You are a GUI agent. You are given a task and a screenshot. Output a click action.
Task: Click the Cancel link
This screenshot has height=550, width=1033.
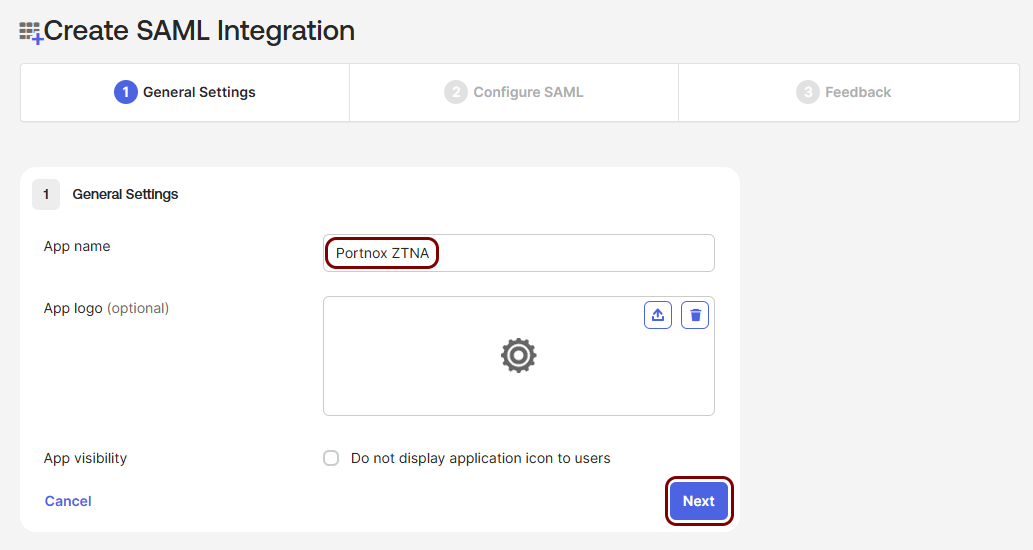click(x=68, y=501)
